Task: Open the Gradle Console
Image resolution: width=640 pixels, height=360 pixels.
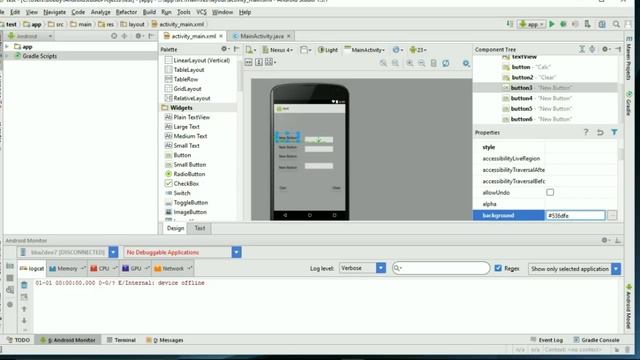Action: point(596,340)
